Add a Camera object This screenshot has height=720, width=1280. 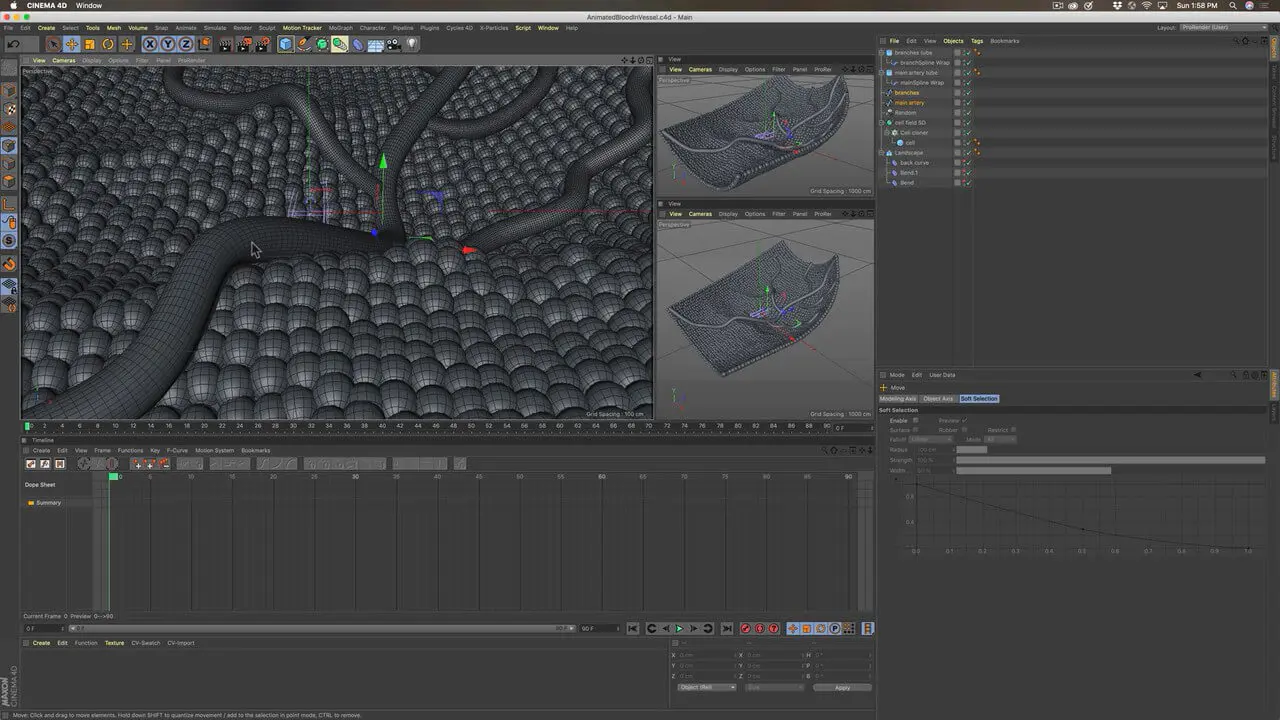(393, 44)
